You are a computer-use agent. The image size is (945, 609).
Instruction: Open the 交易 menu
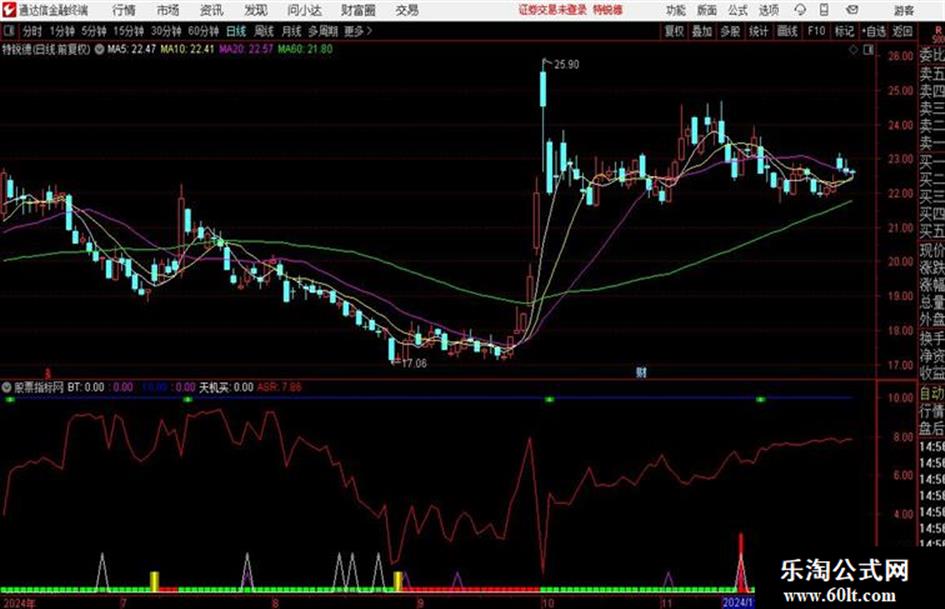click(407, 10)
